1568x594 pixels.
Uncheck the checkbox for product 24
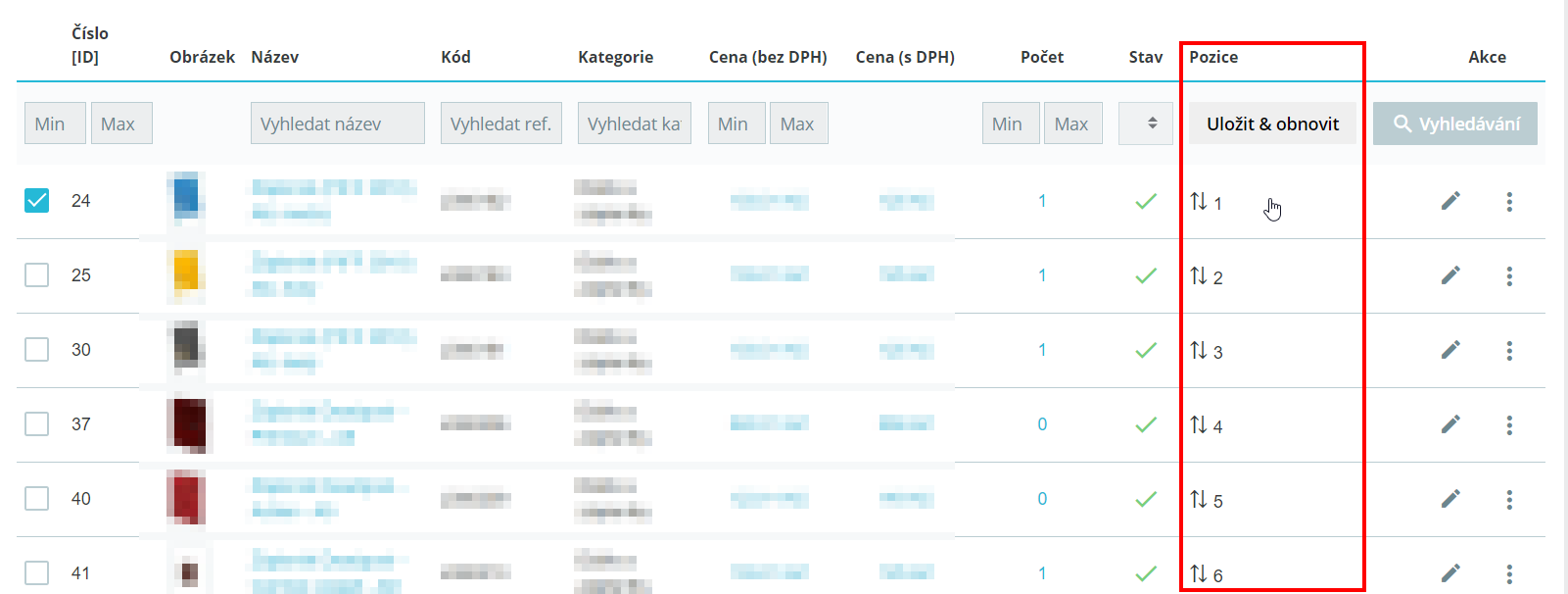pyautogui.click(x=36, y=200)
